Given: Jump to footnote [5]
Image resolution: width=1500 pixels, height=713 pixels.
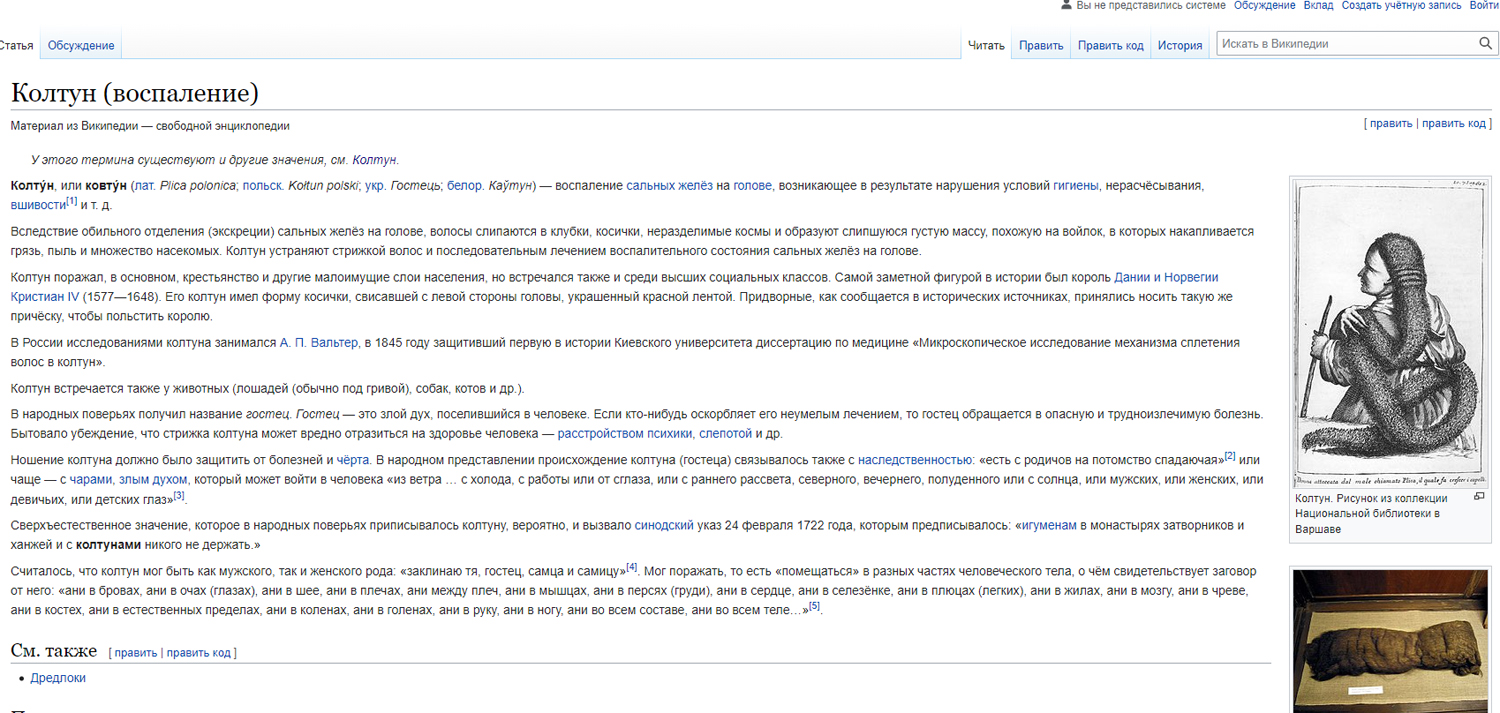Looking at the screenshot, I should 814,605.
